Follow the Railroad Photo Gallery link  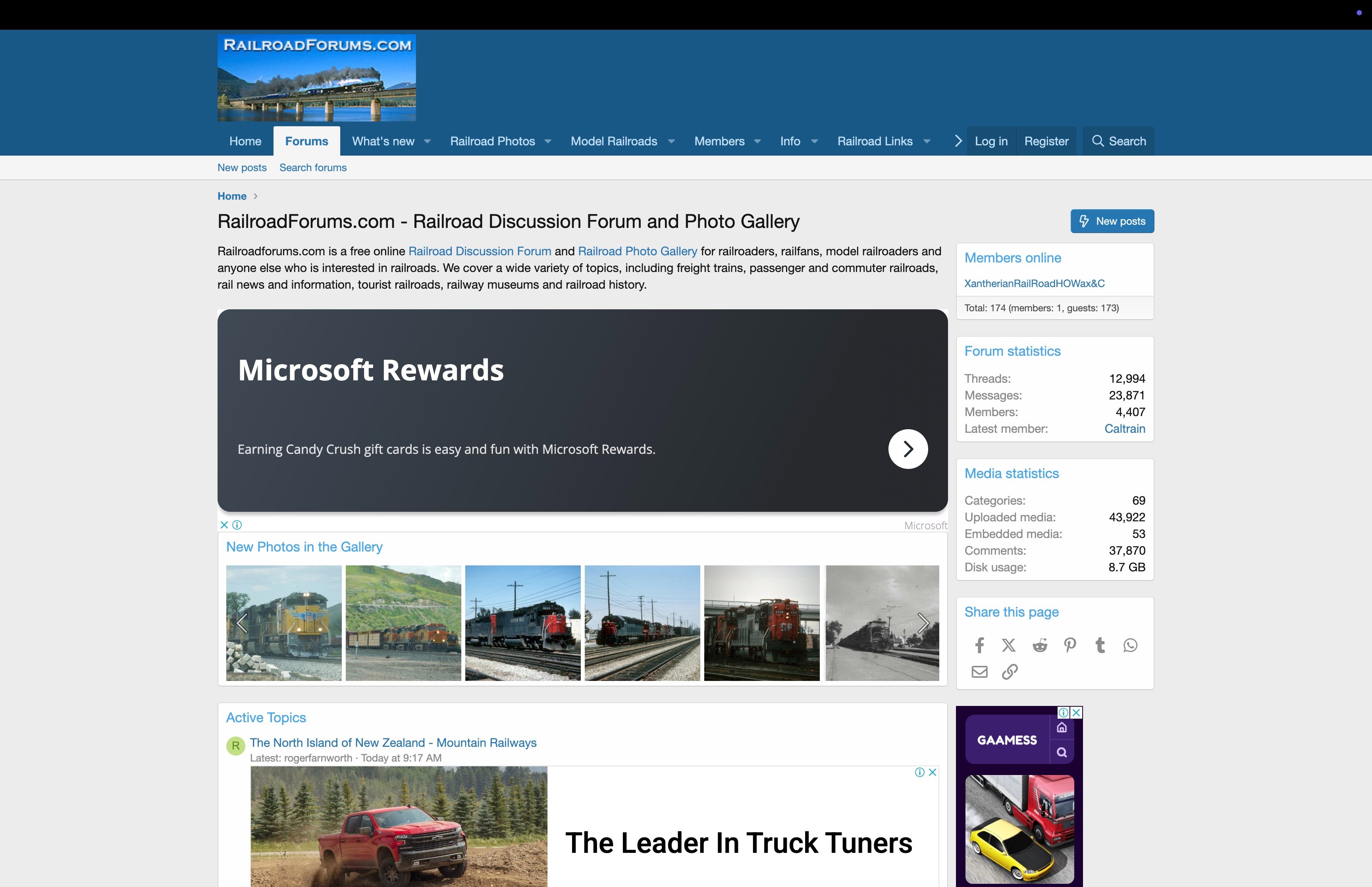(x=637, y=251)
